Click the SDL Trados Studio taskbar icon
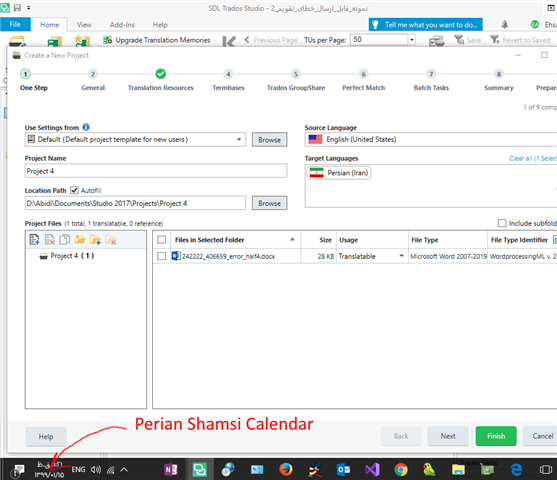 coord(200,470)
